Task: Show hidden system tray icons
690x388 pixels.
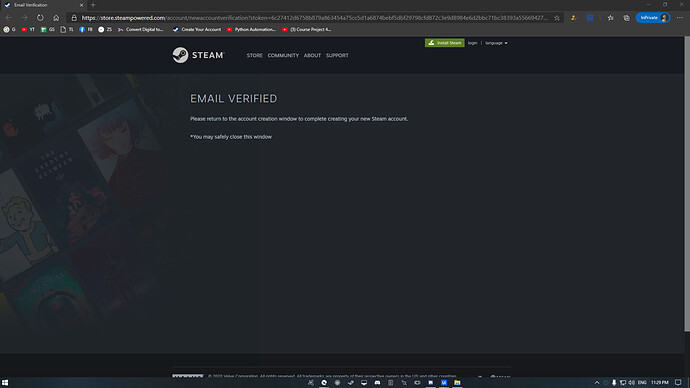Action: [x=597, y=383]
